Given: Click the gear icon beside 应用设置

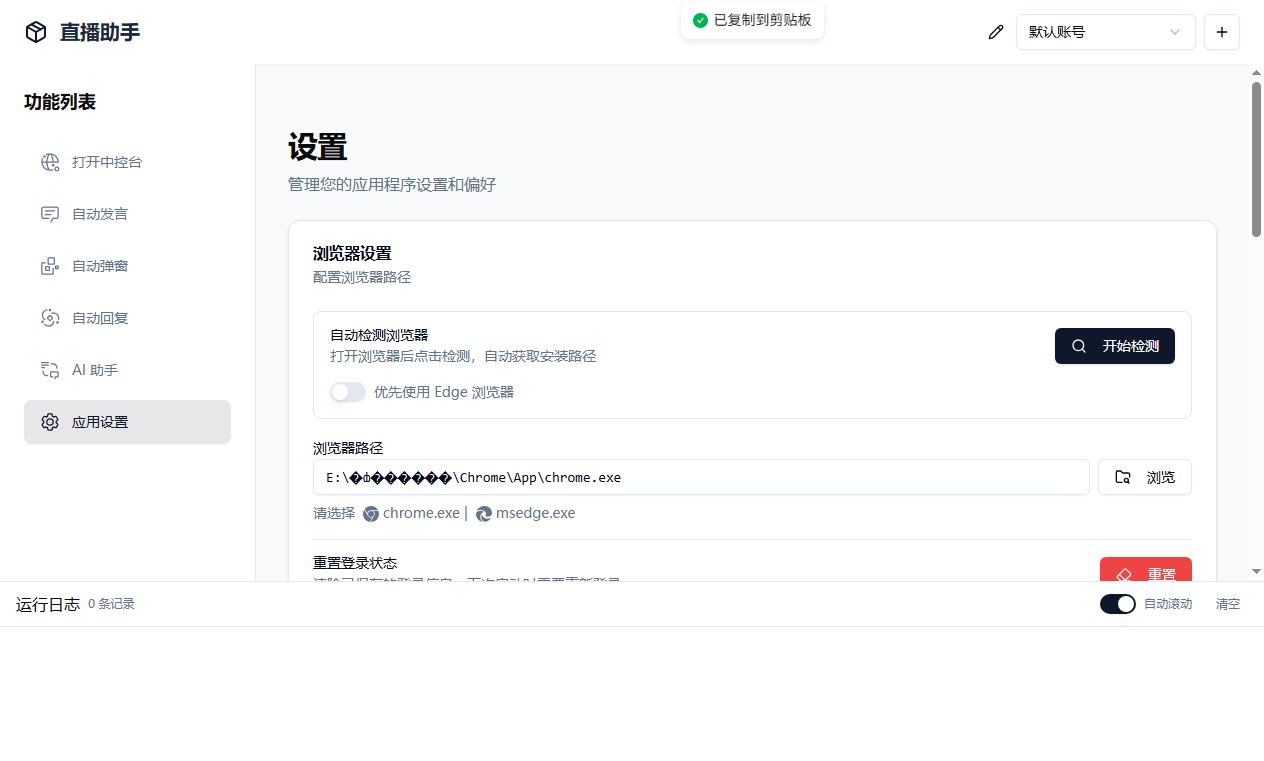Looking at the screenshot, I should pyautogui.click(x=50, y=422).
